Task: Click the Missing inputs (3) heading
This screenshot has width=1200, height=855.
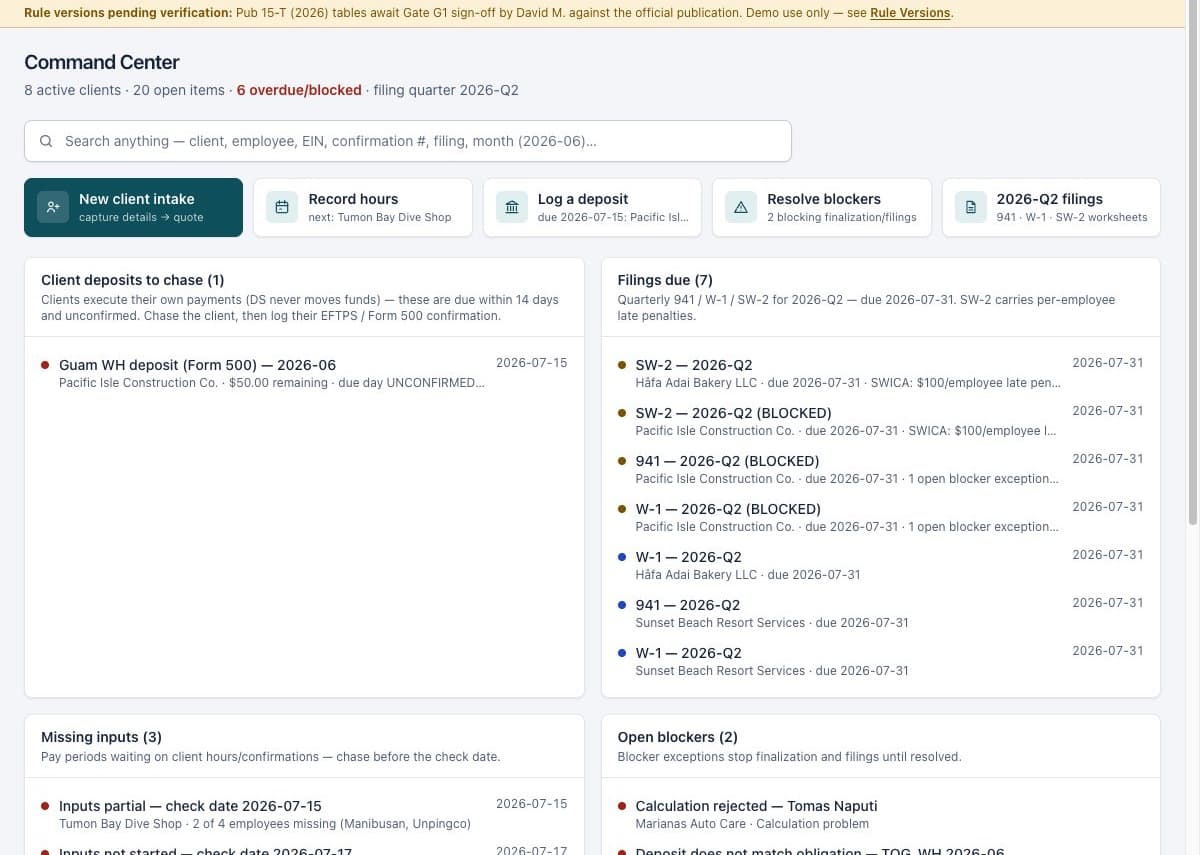Action: tap(101, 737)
